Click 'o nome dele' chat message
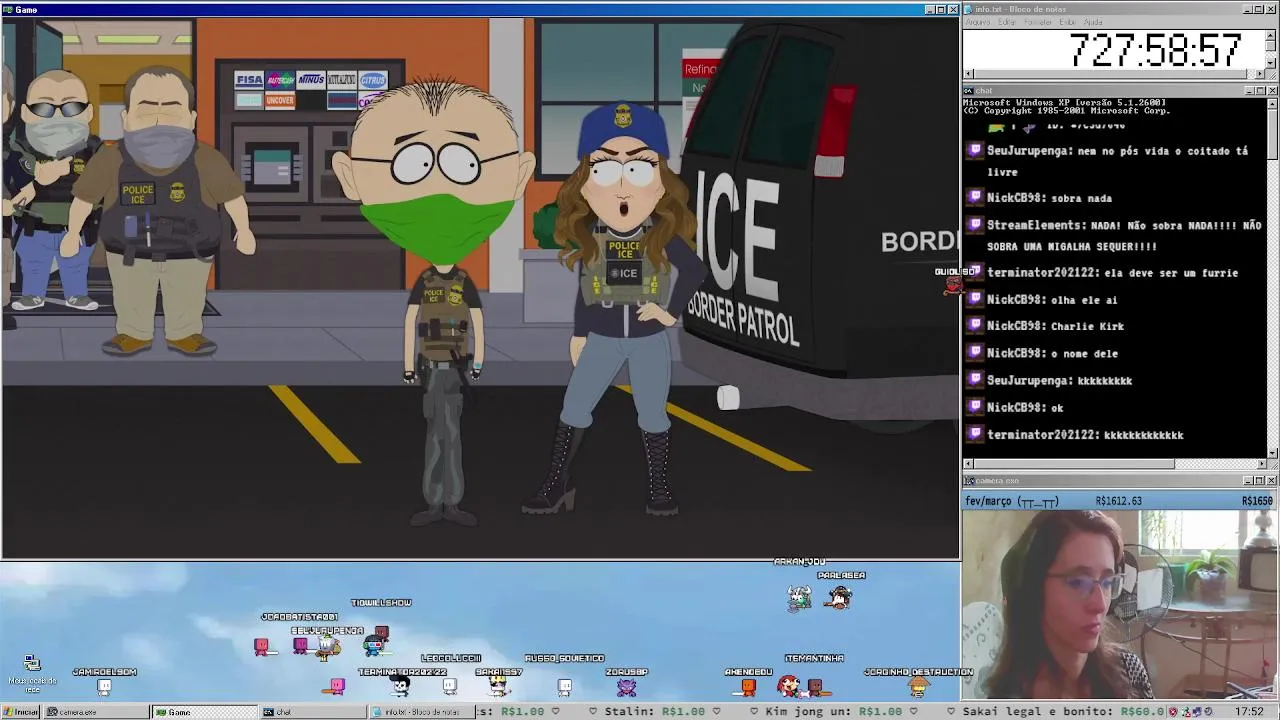This screenshot has width=1280, height=720. [1084, 353]
